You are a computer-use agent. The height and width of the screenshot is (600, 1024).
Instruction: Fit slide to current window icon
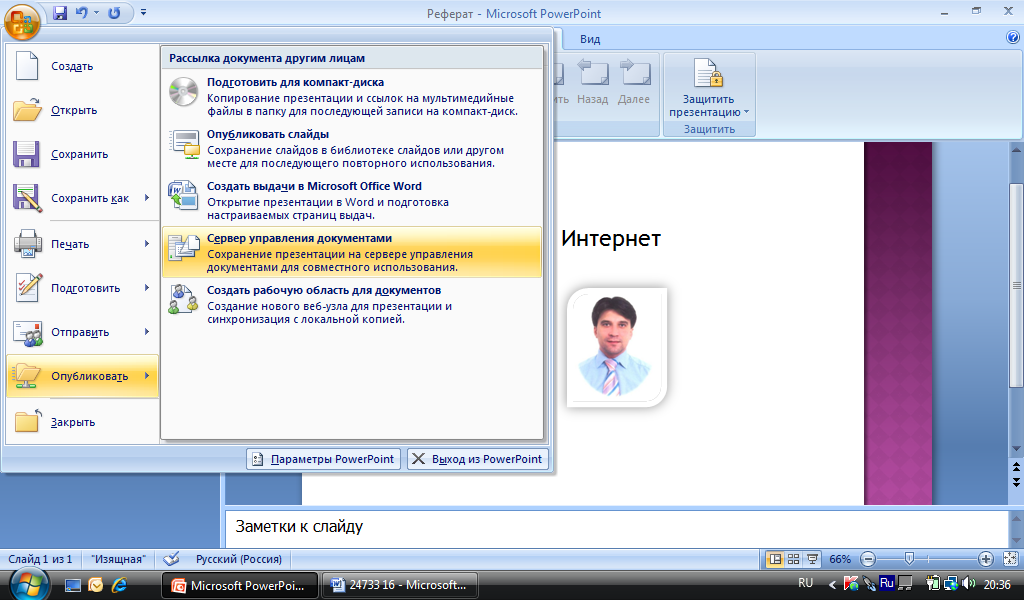(x=1010, y=559)
